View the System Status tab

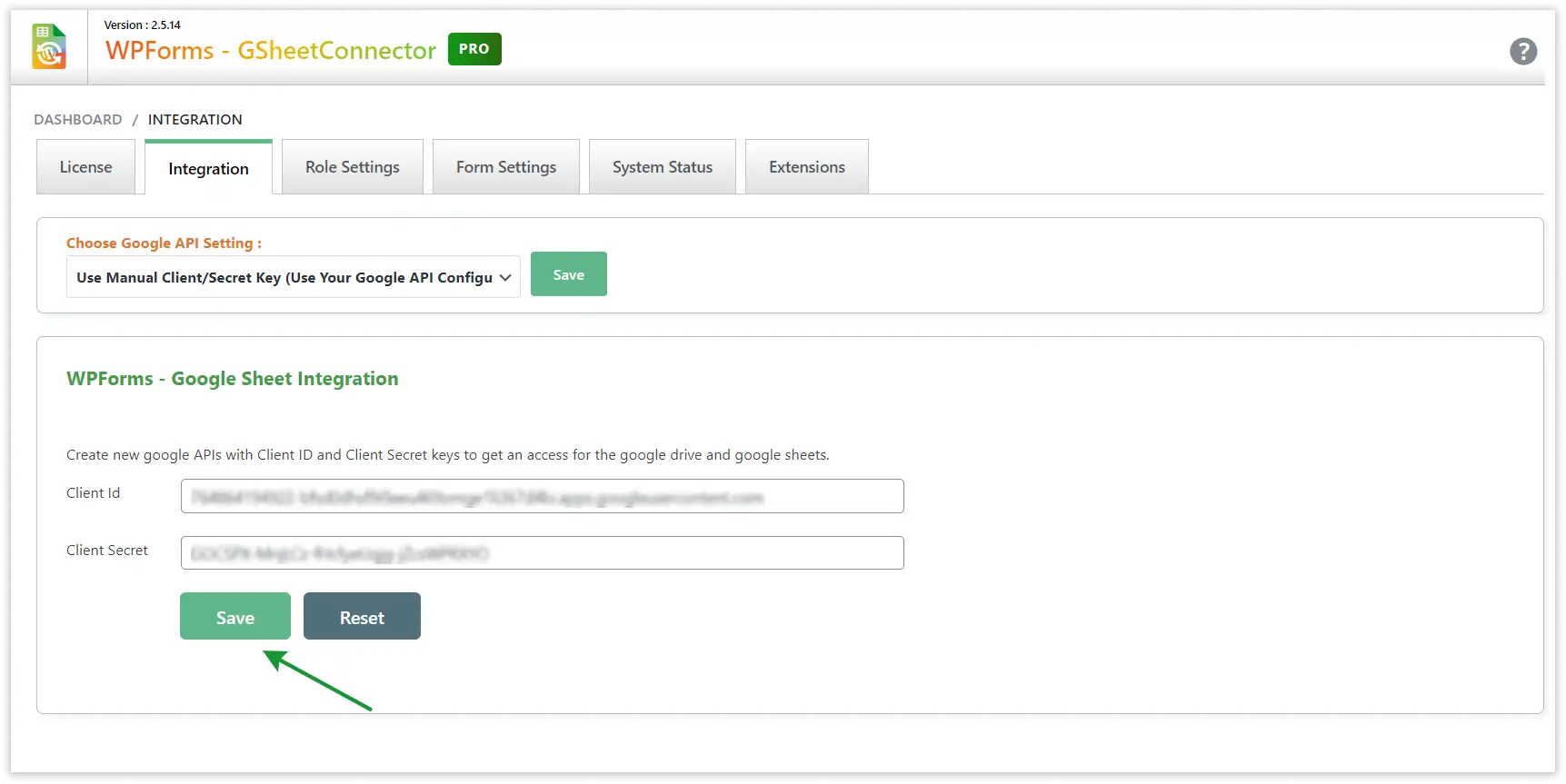click(663, 167)
